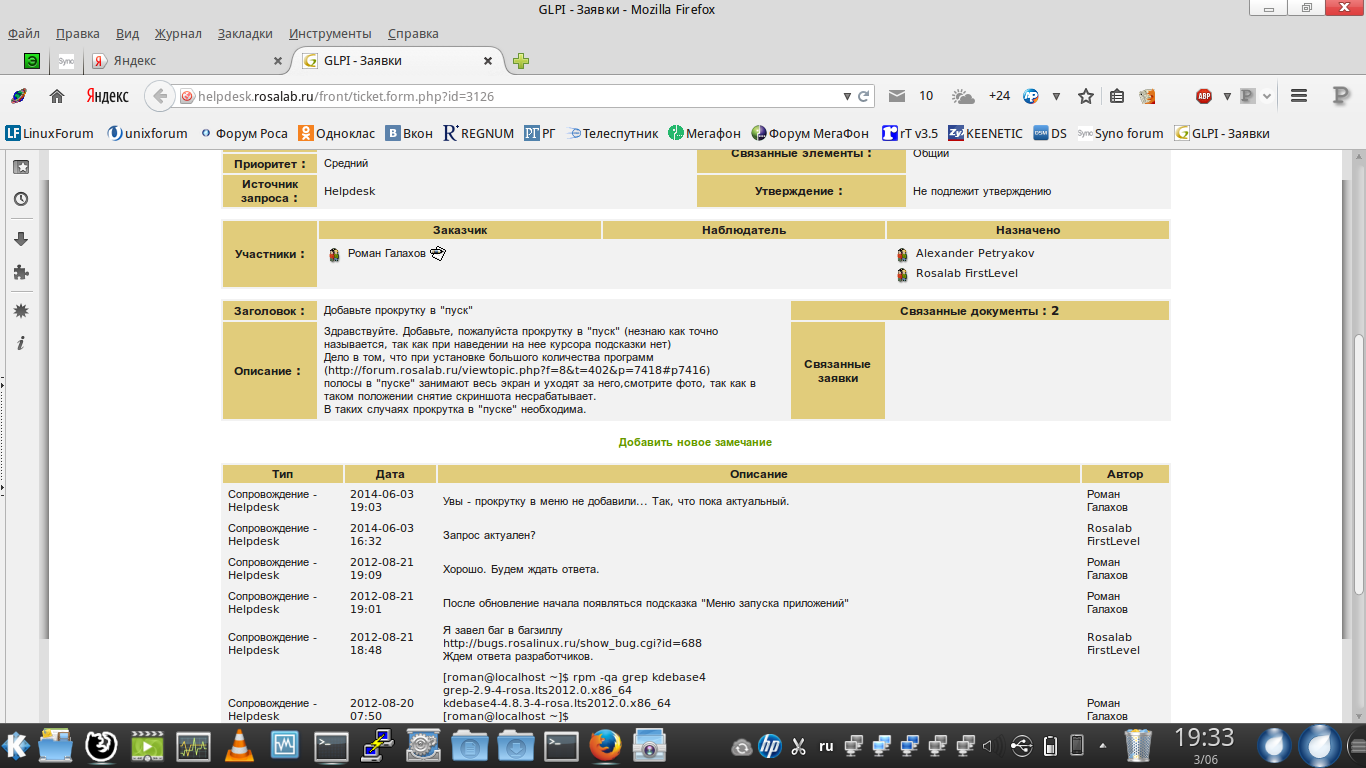Screen dimensions: 1366x768
Task: Bookmark this page with the star icon
Action: click(1086, 96)
